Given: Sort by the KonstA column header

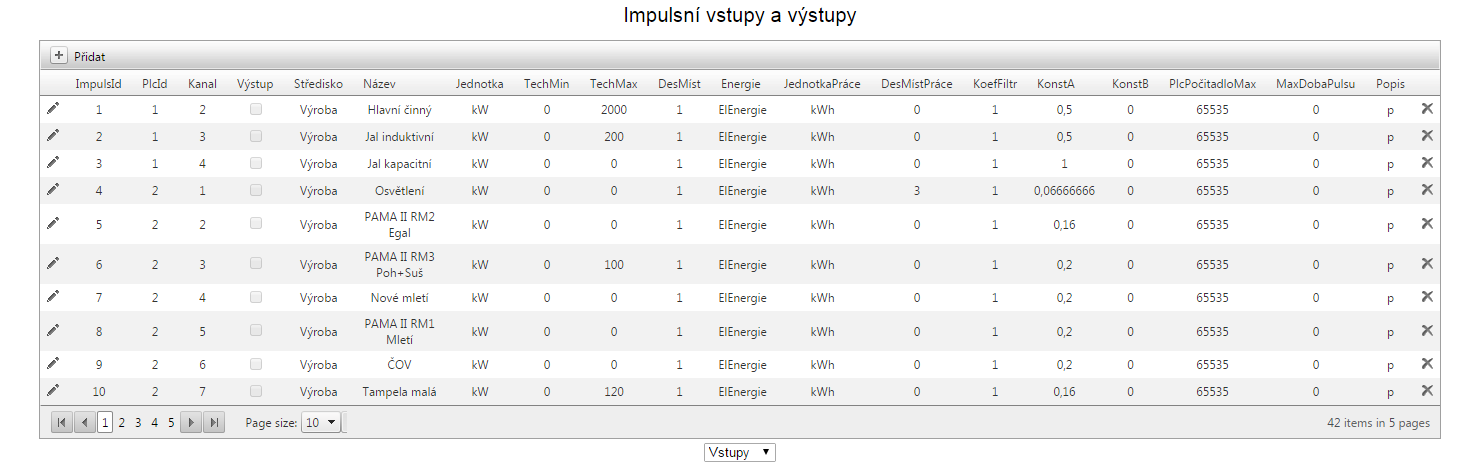Looking at the screenshot, I should 1055,84.
